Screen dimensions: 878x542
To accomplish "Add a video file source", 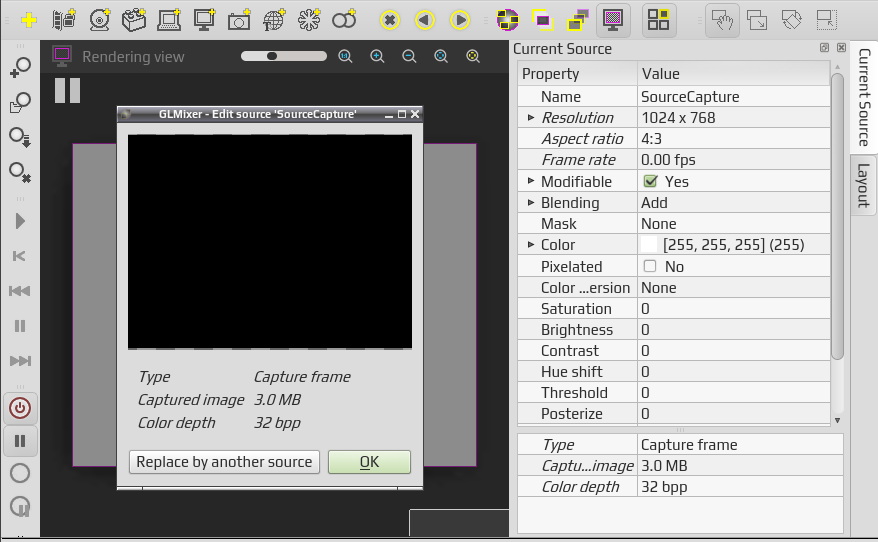I will (x=64, y=21).
